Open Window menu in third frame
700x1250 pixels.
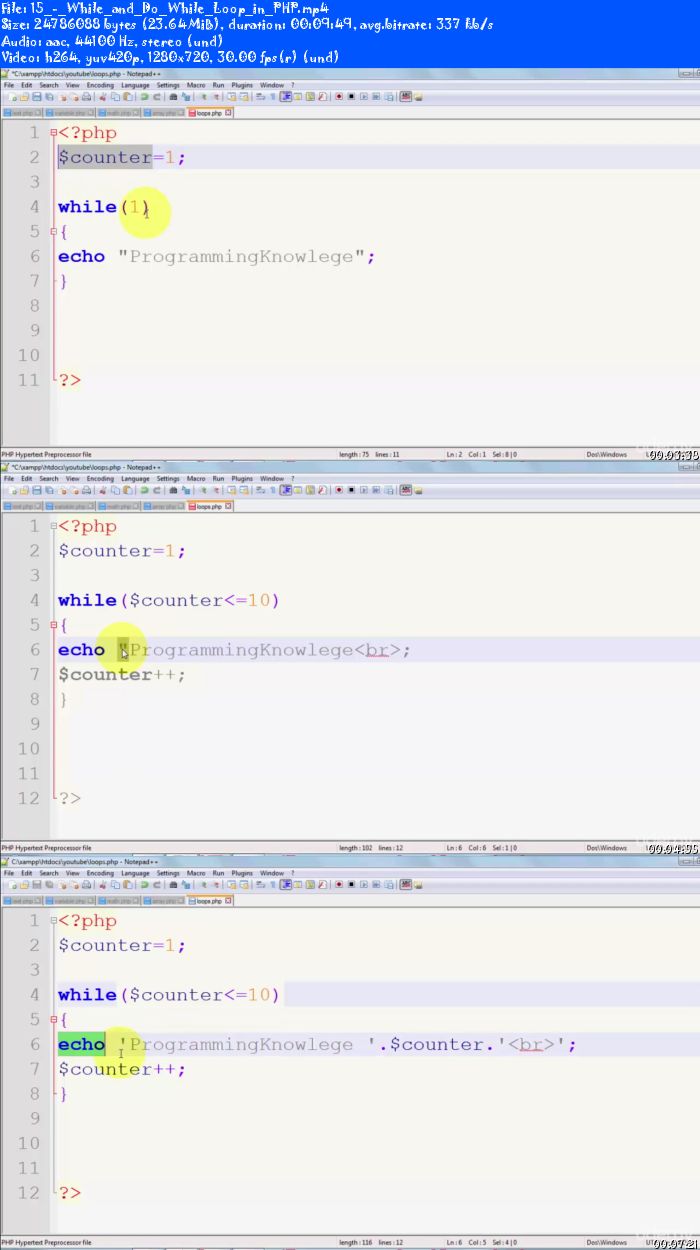272,873
